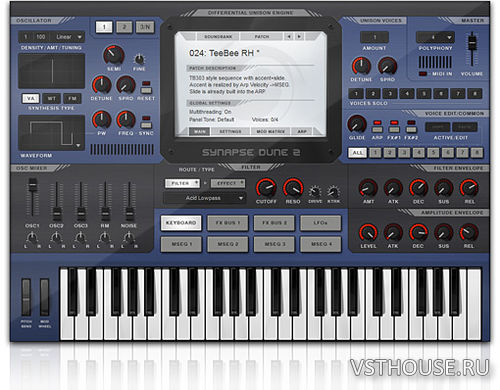Click the oscillator FREQ knob
The width and height of the screenshot is (500, 390).
click(x=126, y=120)
